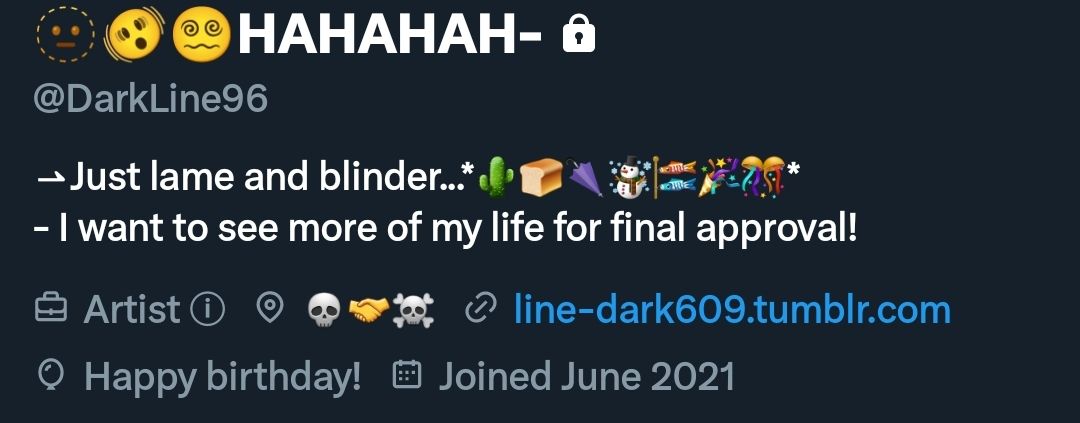The width and height of the screenshot is (1080, 423).
Task: Click the cactus emoji in bio
Action: point(497,177)
